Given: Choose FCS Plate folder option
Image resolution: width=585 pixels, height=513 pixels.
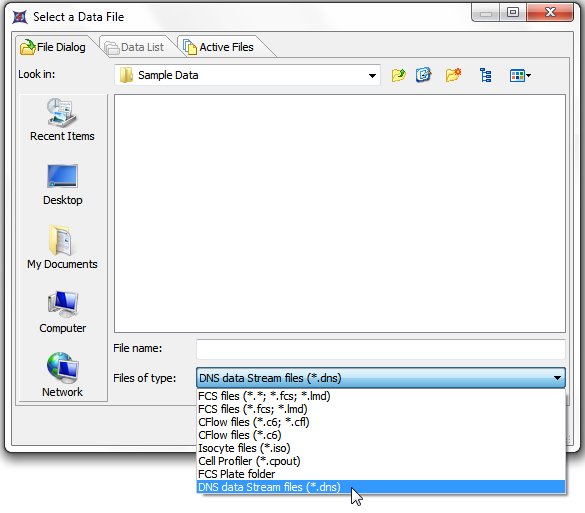Looking at the screenshot, I should pos(381,474).
